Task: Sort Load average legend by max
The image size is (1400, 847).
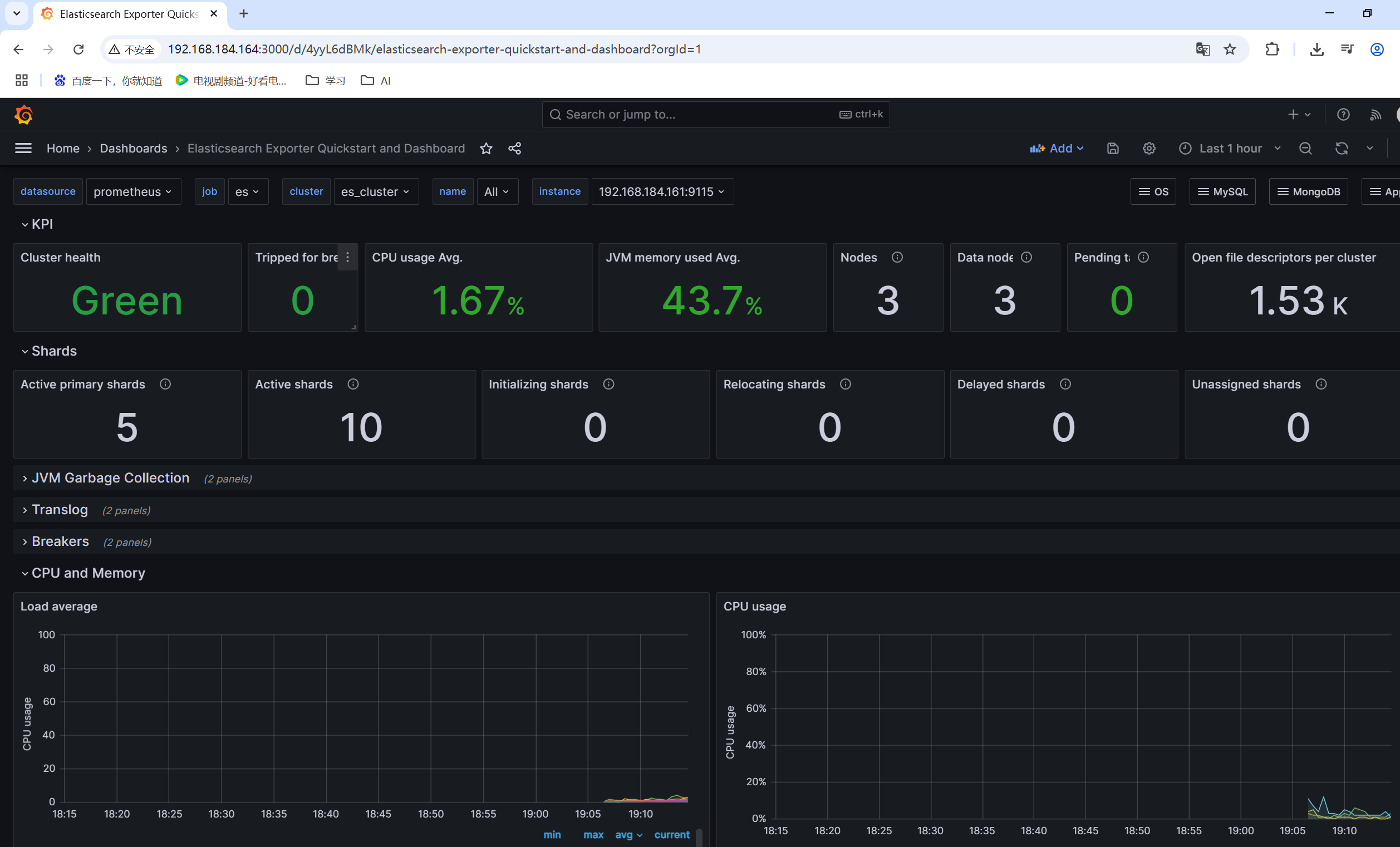Action: (593, 835)
